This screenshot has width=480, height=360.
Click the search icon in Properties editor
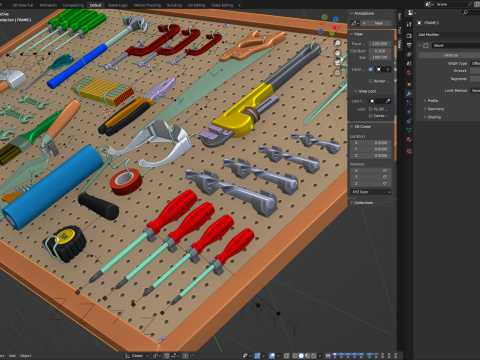coord(465,13)
